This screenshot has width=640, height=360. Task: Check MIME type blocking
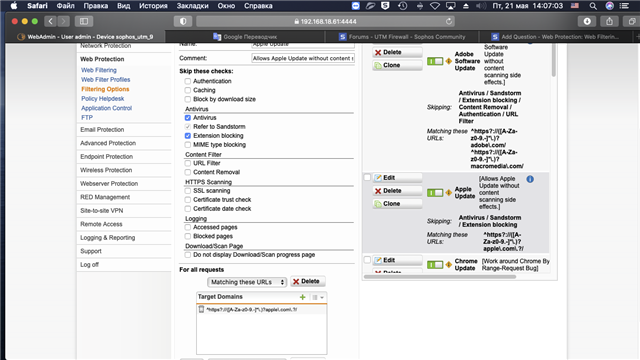pyautogui.click(x=188, y=144)
